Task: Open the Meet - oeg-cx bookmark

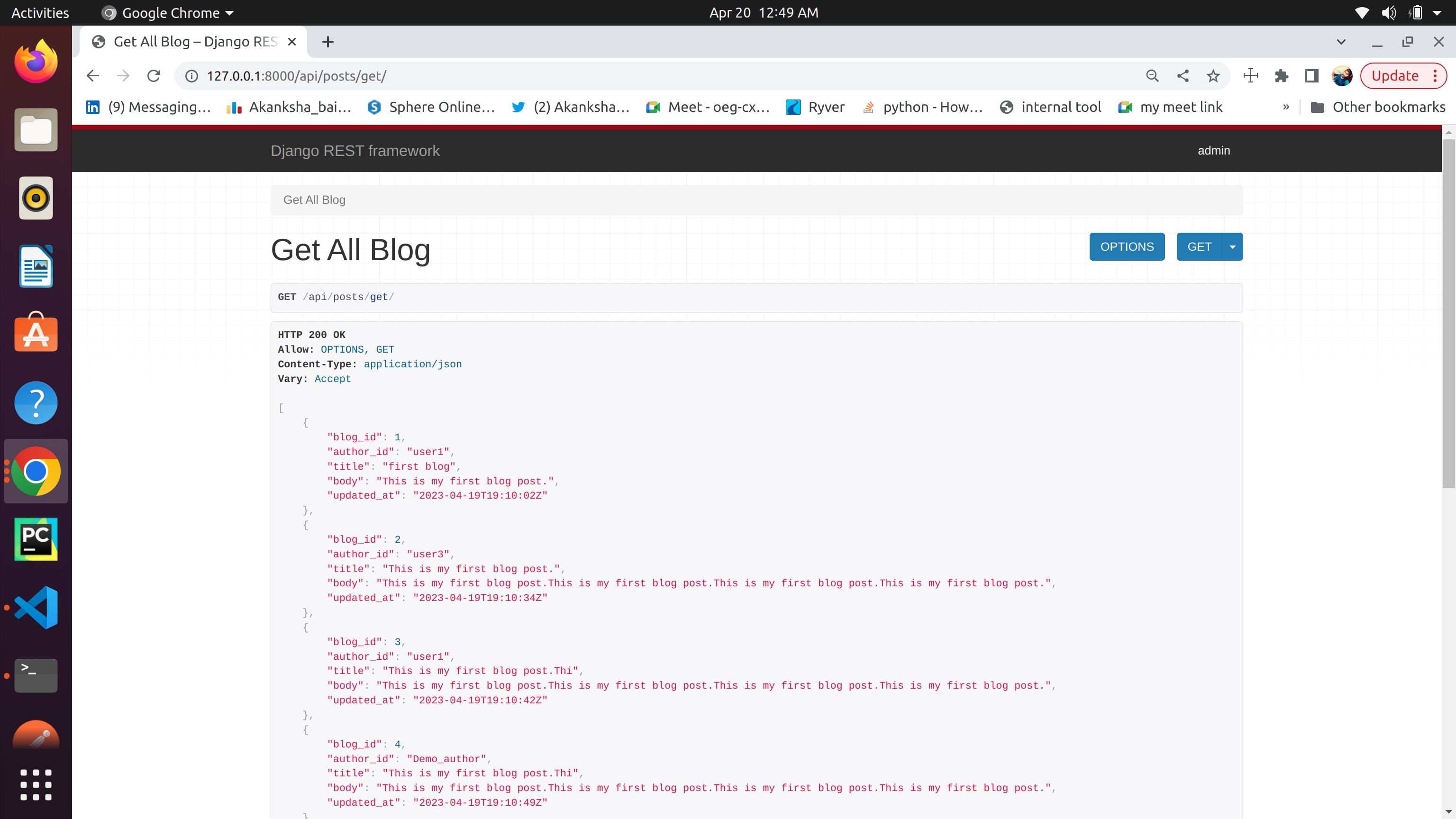Action: 708,107
